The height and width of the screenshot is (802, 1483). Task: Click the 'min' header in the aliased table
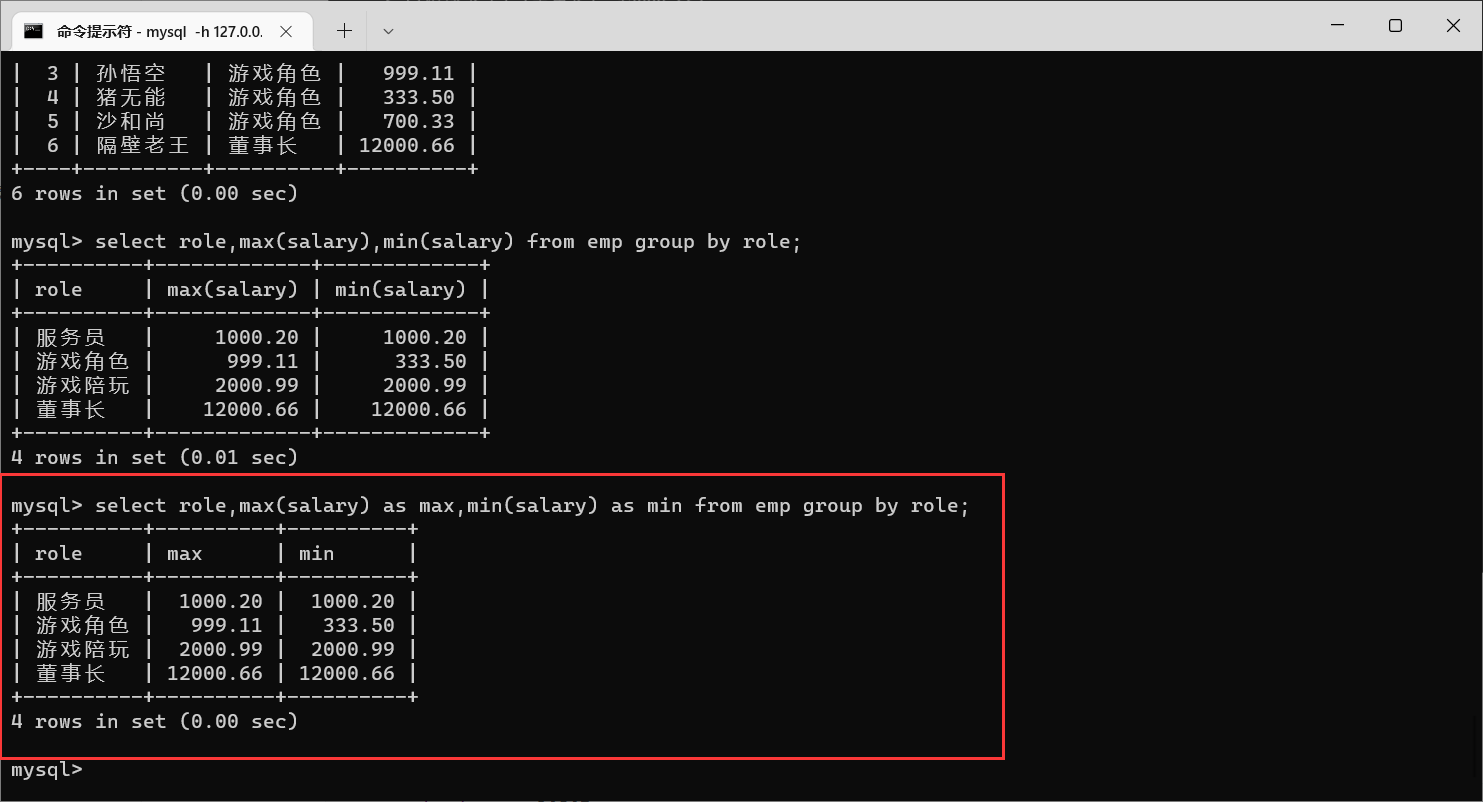click(316, 553)
